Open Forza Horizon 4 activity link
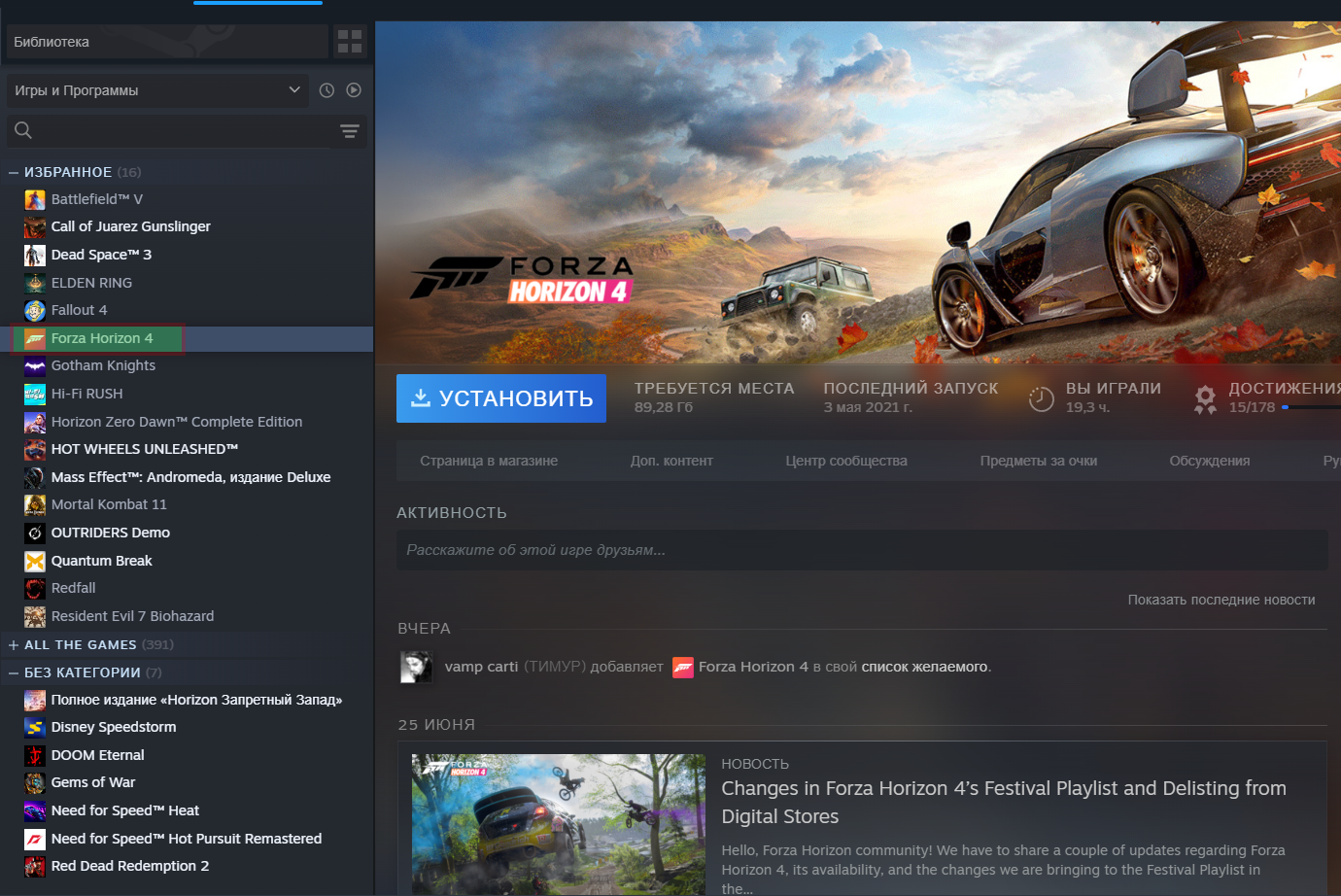1341x896 pixels. [x=753, y=667]
